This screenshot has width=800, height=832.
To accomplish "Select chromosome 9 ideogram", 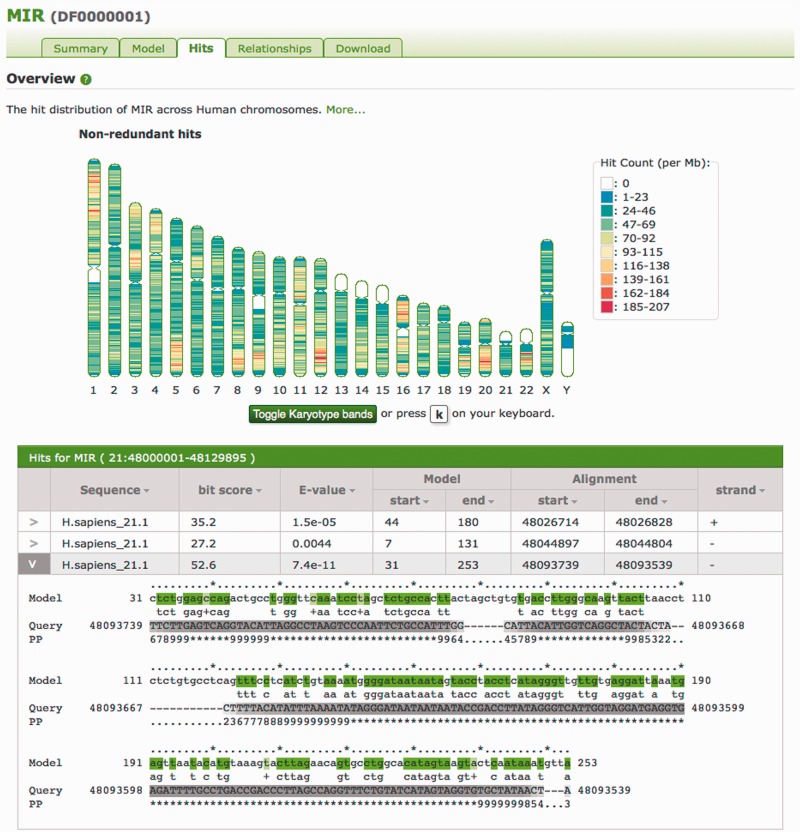I will tap(258, 314).
